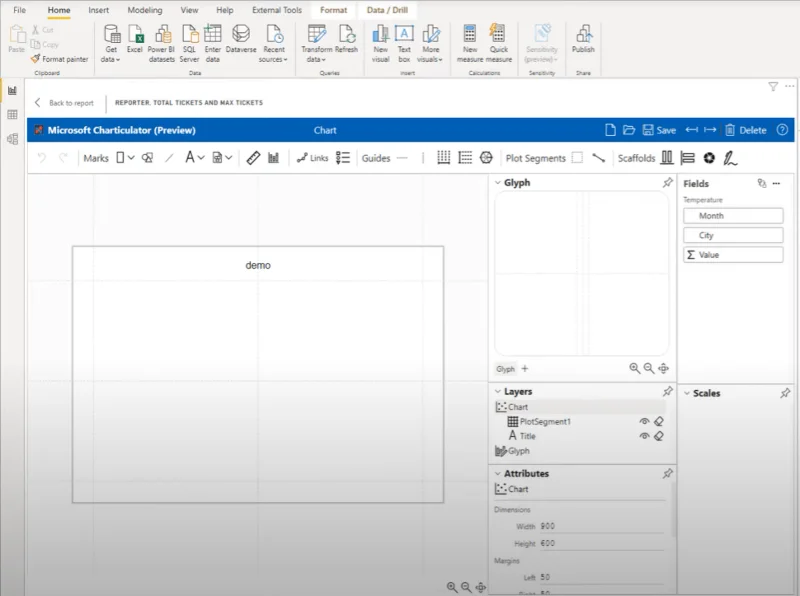
Task: Add a new glyph with plus
Action: pos(525,368)
